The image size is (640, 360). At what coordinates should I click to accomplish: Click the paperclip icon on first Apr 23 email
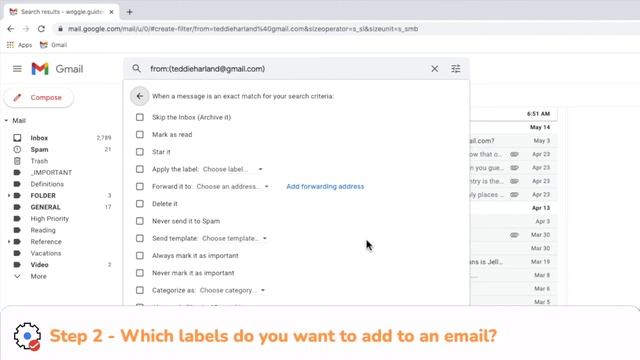[x=514, y=154]
